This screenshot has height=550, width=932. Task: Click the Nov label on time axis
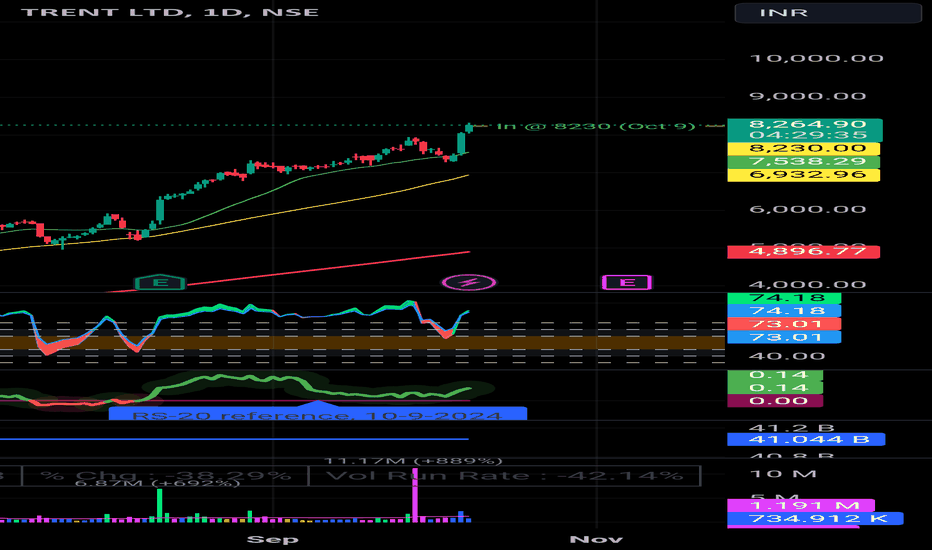[596, 539]
